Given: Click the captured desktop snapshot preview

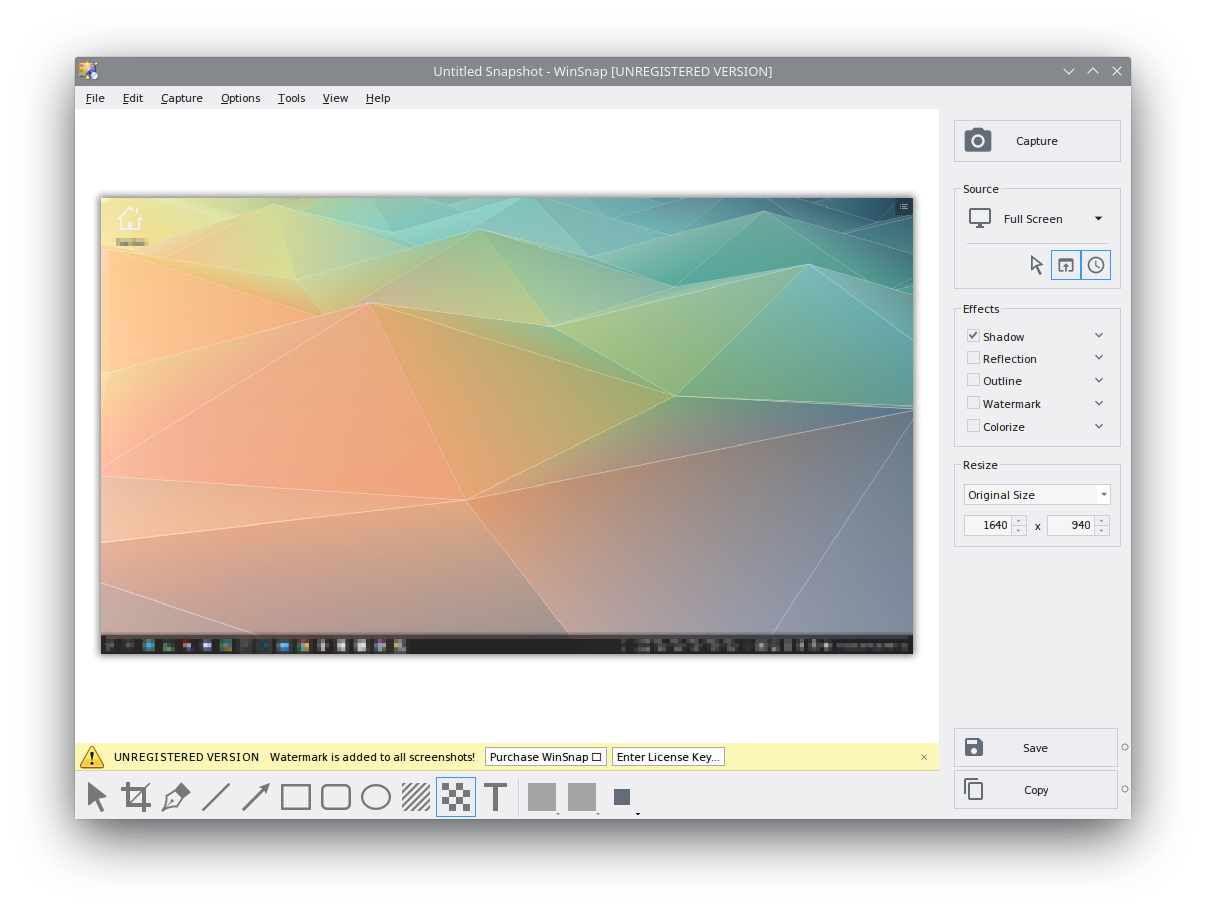Looking at the screenshot, I should 507,426.
